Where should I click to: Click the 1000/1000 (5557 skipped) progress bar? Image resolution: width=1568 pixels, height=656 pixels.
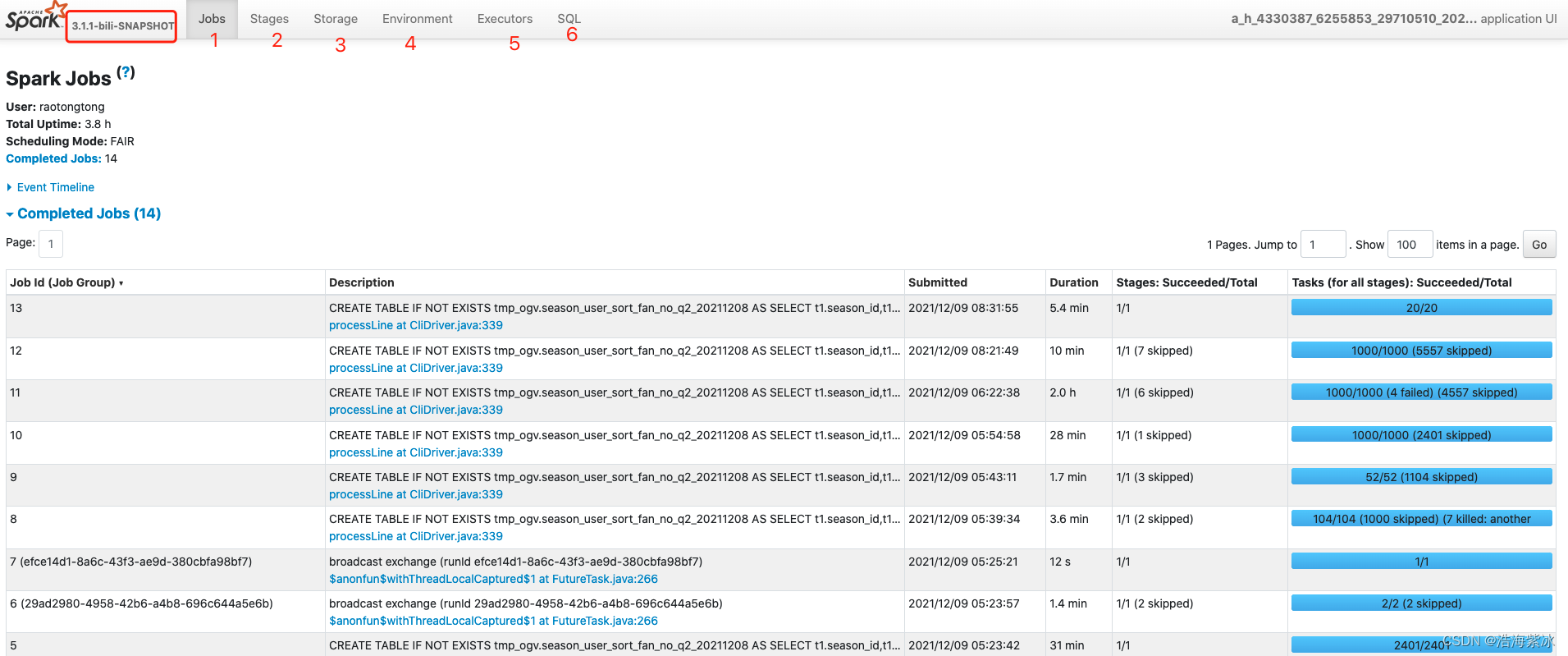(x=1421, y=351)
